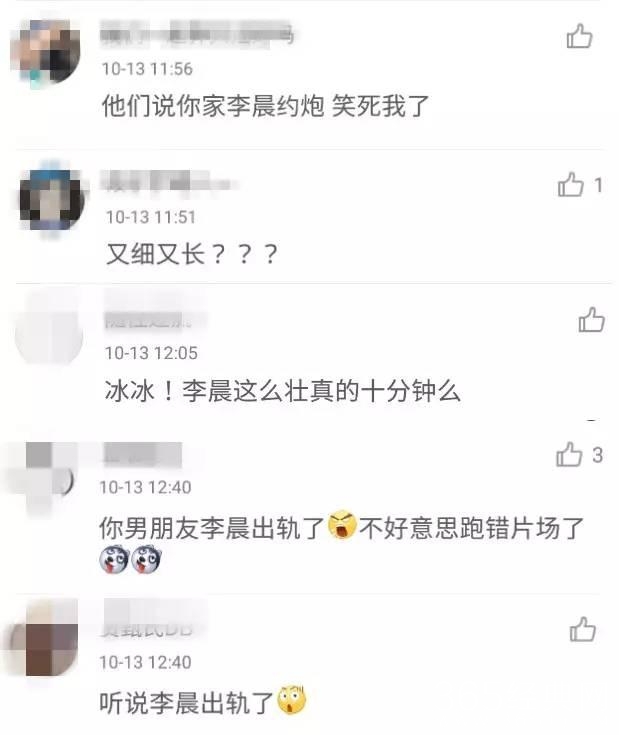Like the comment posted at 10-13 11:56

click(x=579, y=37)
